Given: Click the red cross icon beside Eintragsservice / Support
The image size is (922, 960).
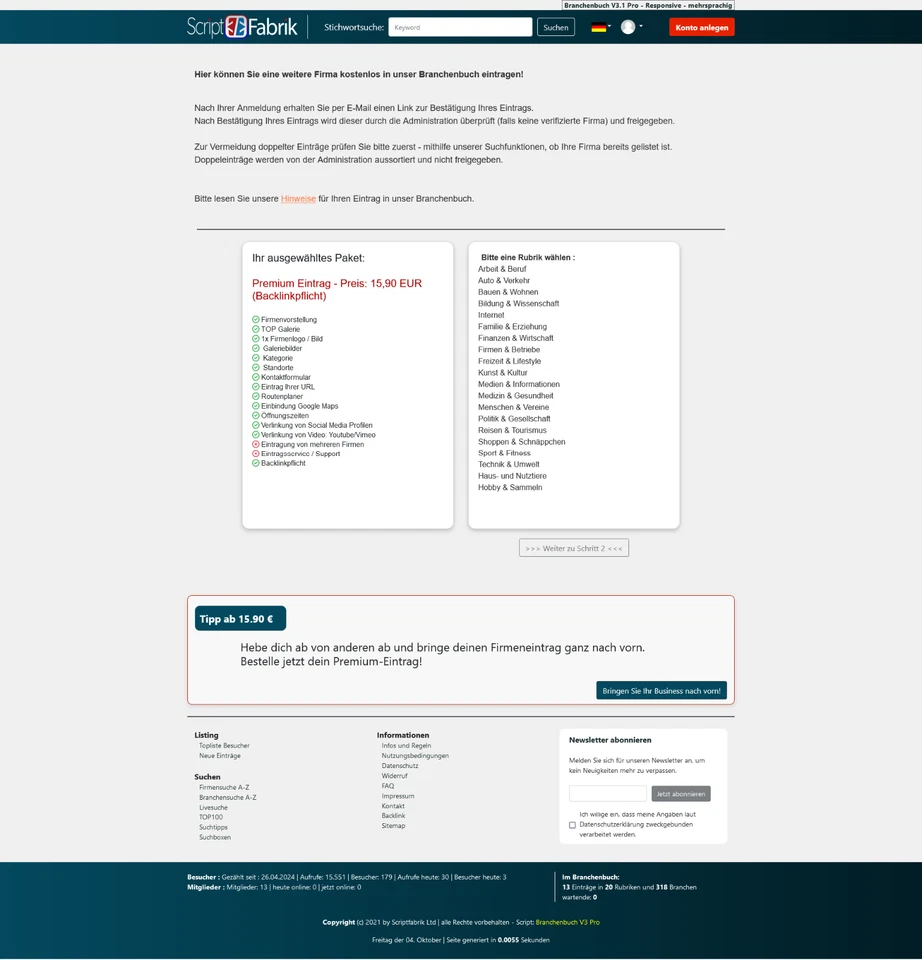Looking at the screenshot, I should 255,453.
